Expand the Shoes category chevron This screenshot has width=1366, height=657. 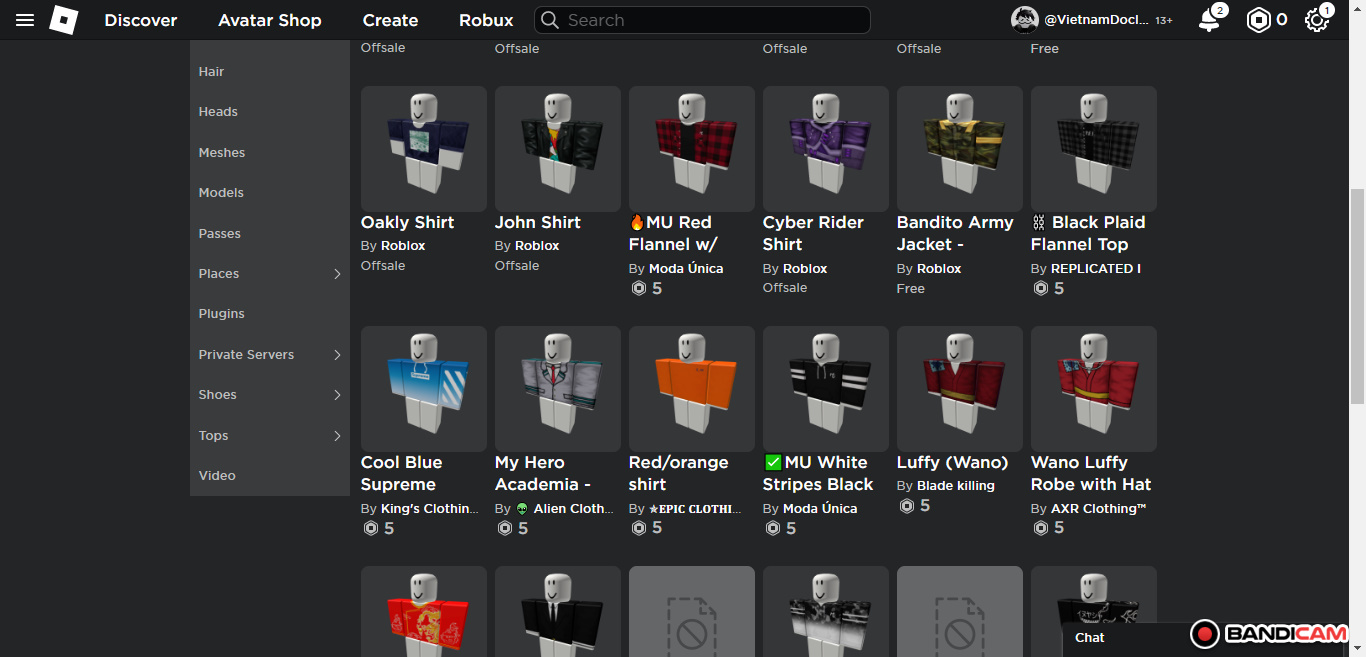(337, 395)
